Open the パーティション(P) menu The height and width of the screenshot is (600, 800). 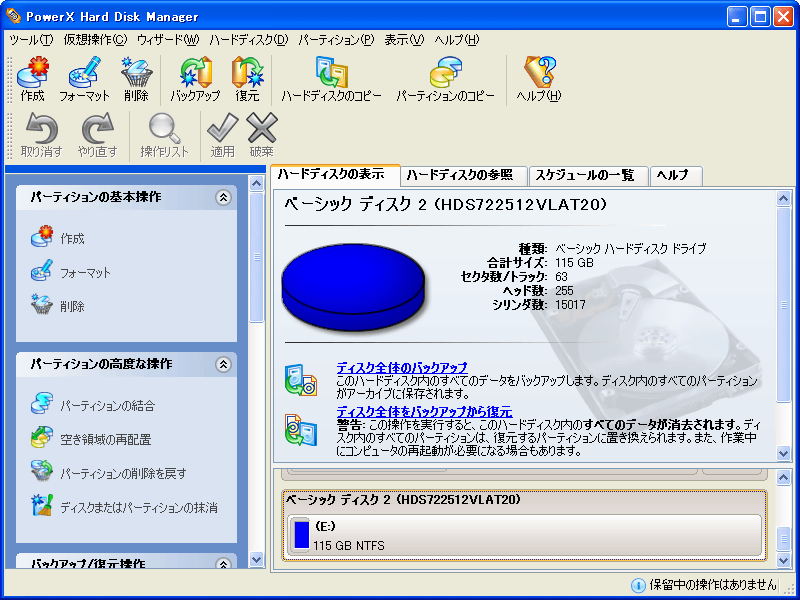(336, 40)
